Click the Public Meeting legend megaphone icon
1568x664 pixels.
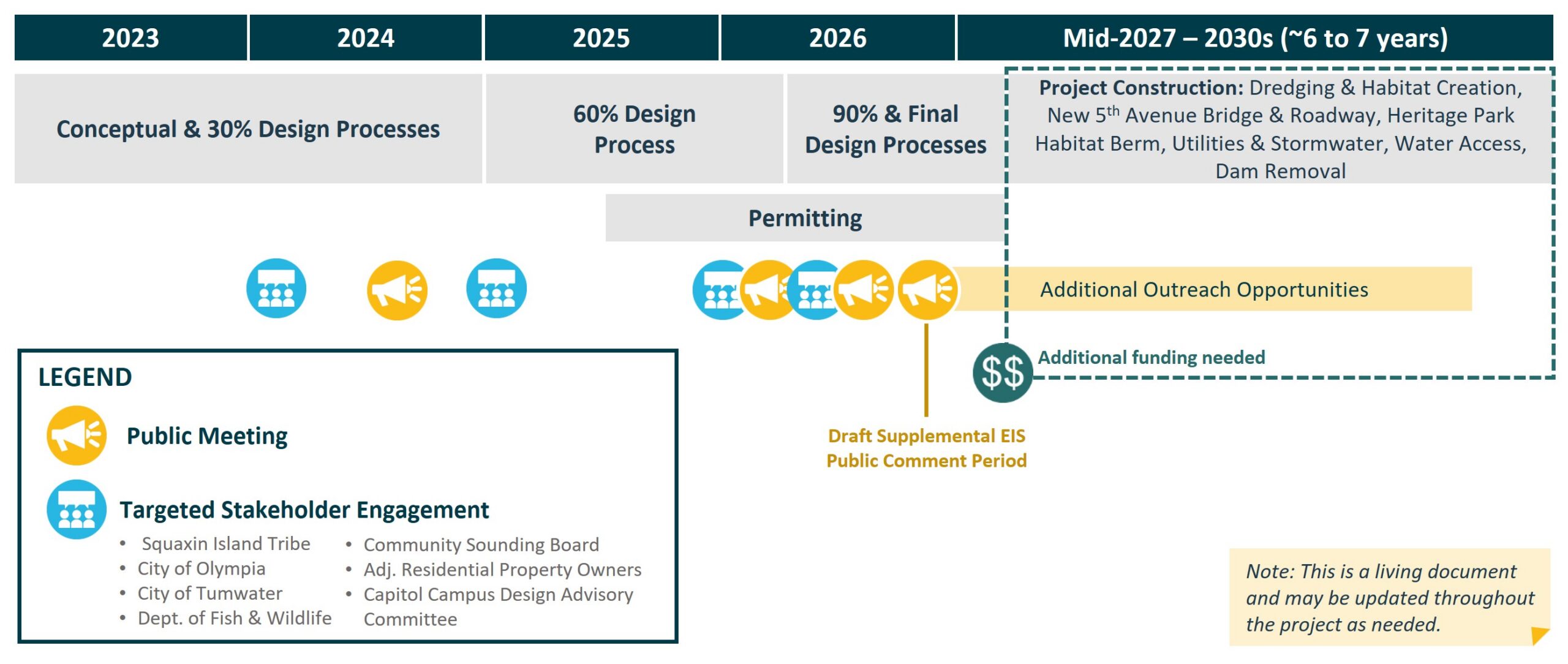(77, 436)
